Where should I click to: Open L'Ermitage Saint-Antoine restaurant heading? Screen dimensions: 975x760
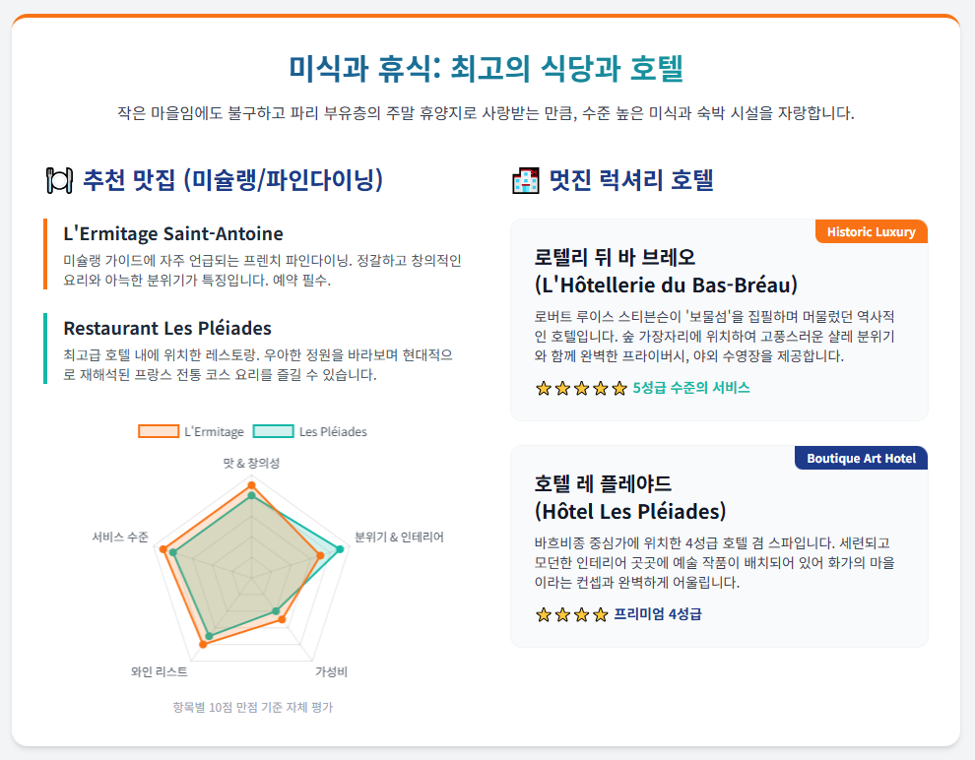(173, 234)
